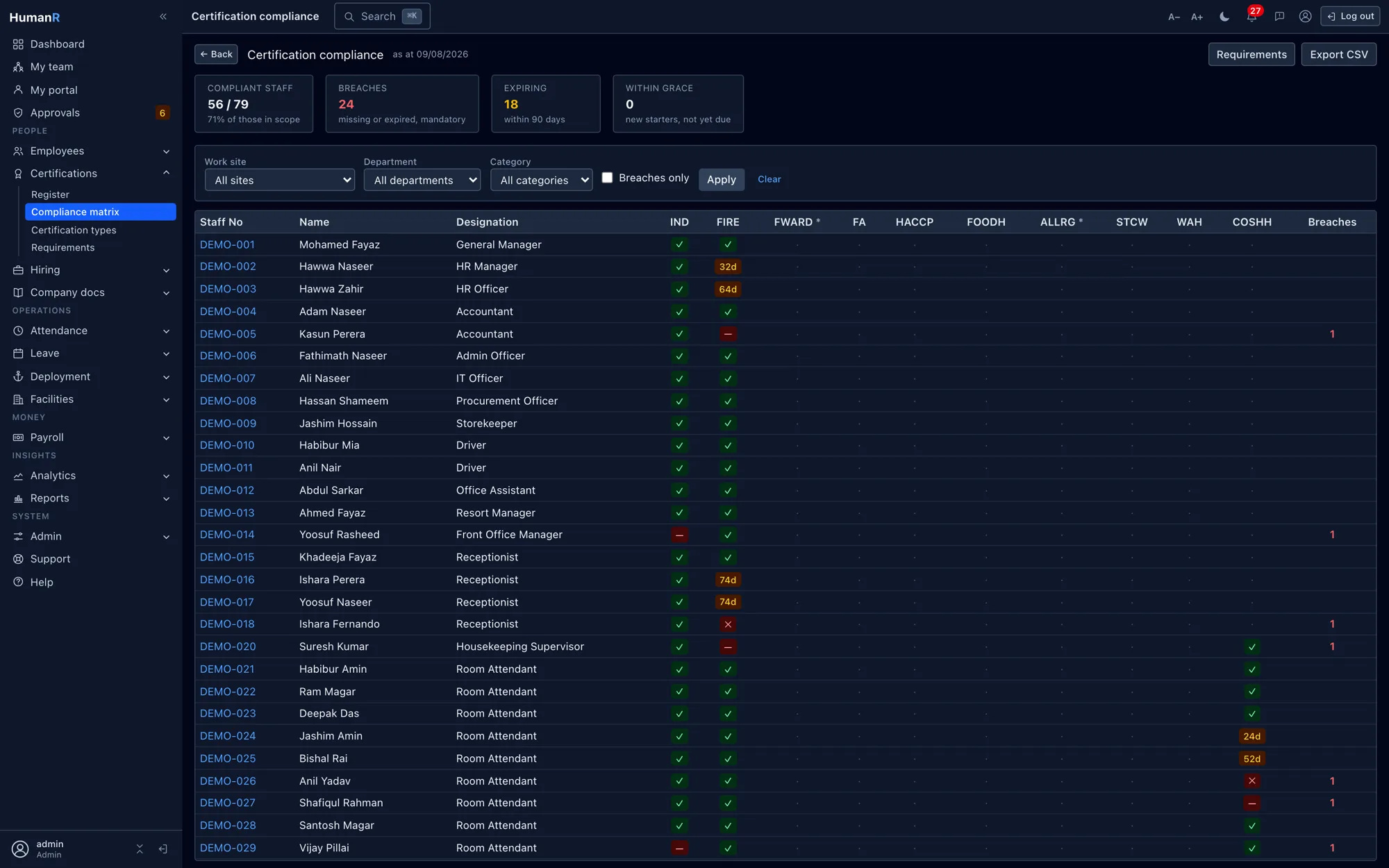The height and width of the screenshot is (868, 1389).
Task: Increase font size with A+ icon
Action: [x=1197, y=17]
